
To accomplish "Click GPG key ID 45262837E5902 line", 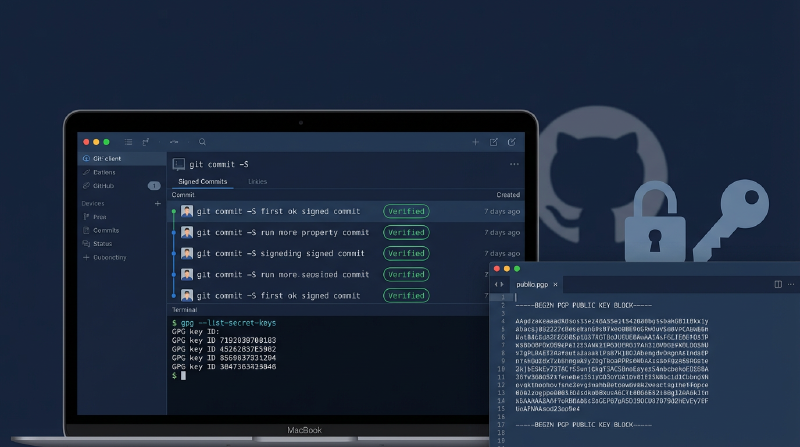I will point(224,349).
